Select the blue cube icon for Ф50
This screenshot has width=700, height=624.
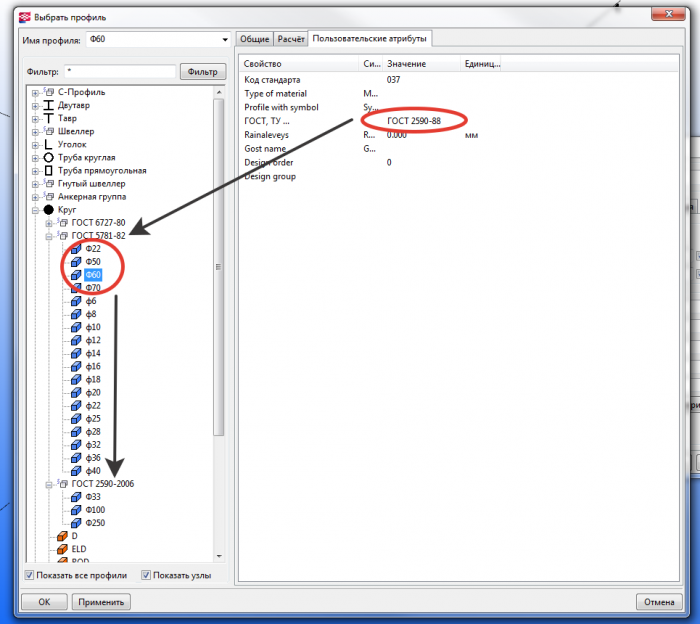76,262
